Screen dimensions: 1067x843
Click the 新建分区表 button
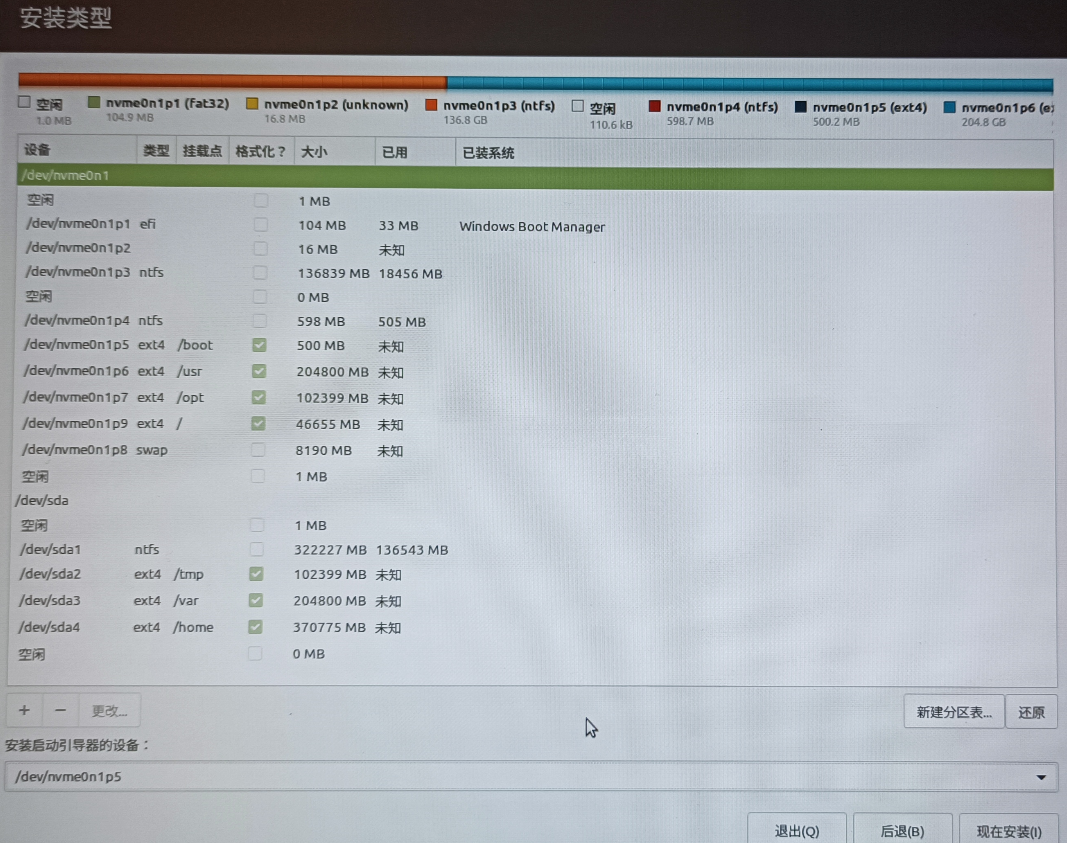pos(953,712)
